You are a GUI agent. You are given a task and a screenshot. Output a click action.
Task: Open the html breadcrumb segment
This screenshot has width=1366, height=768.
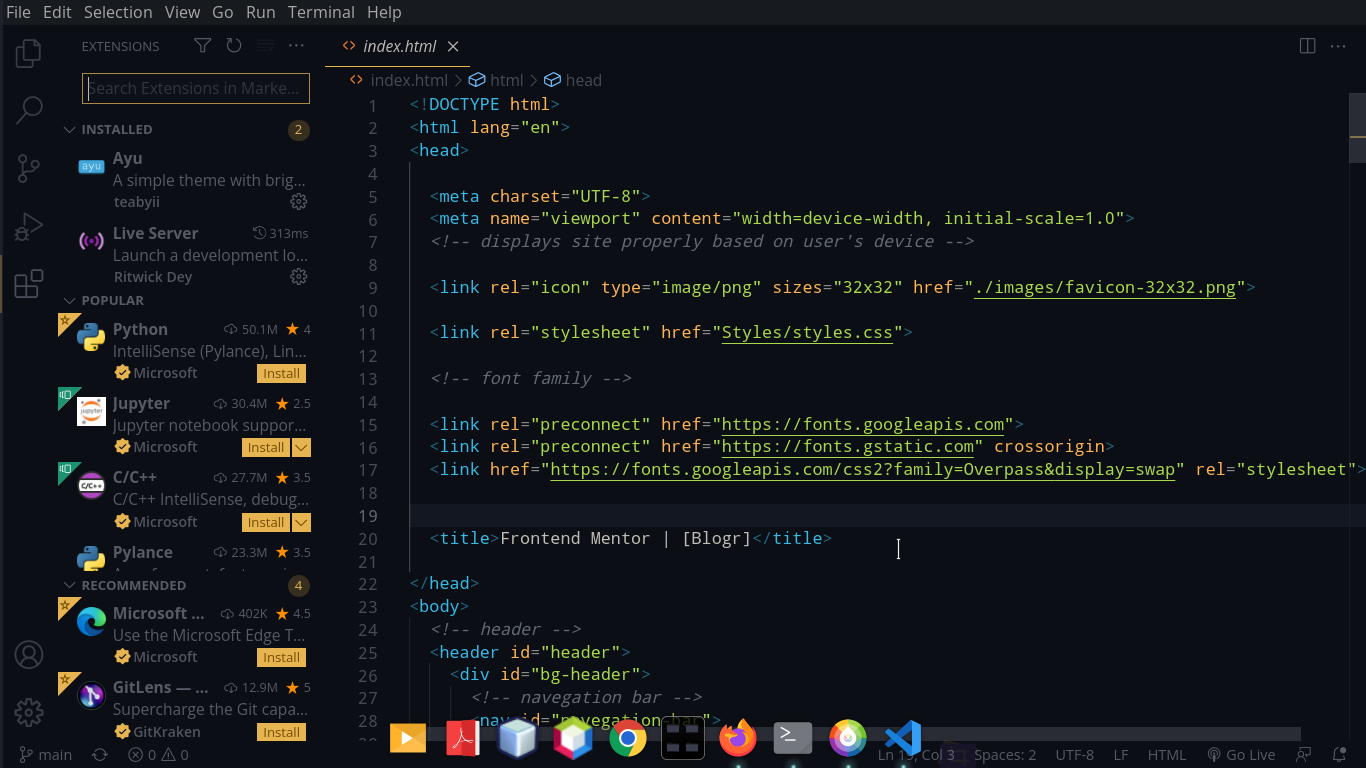(496, 80)
